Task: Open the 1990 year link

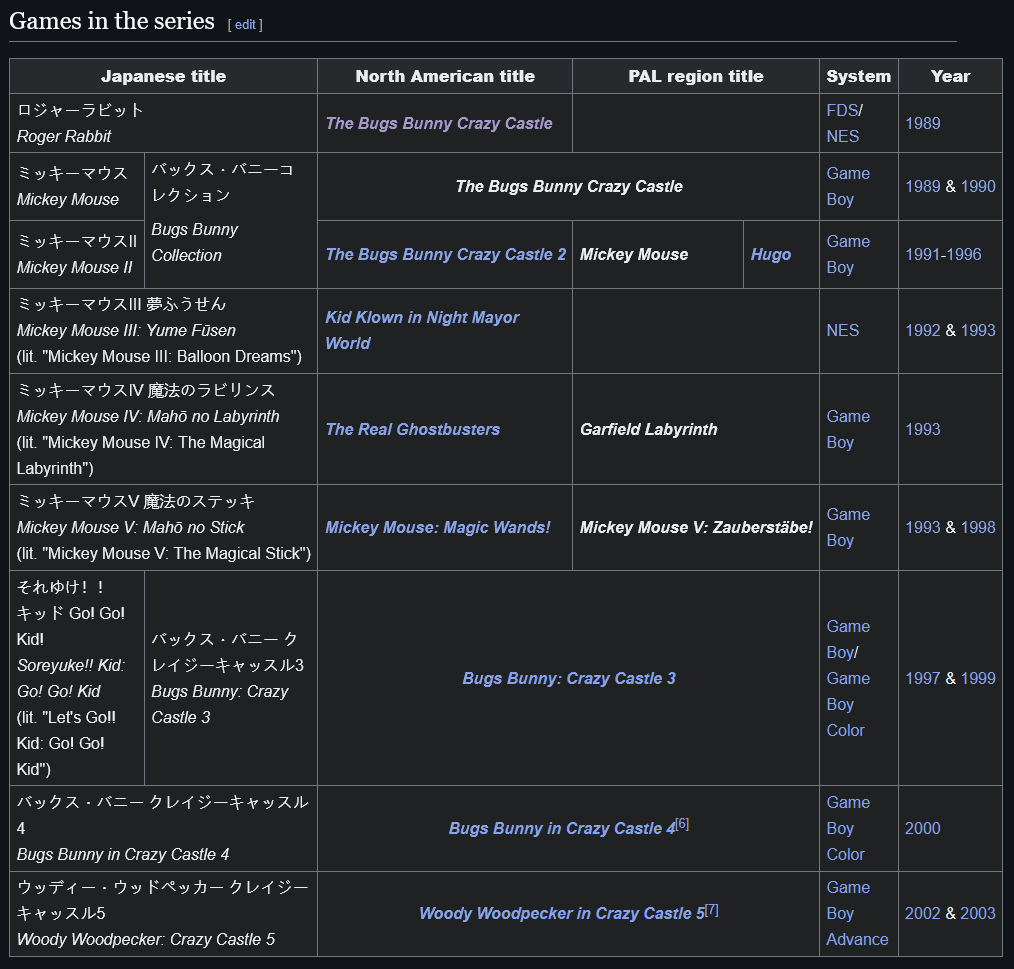Action: (978, 186)
